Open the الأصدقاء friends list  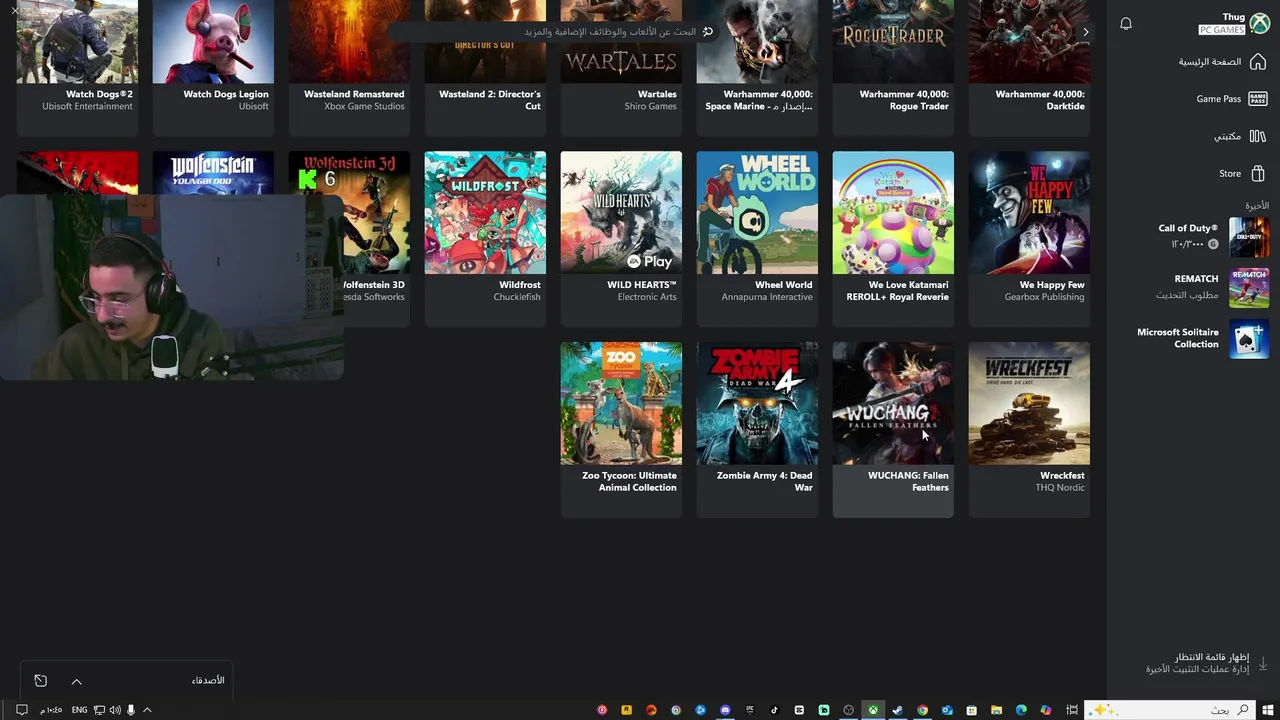click(x=208, y=680)
